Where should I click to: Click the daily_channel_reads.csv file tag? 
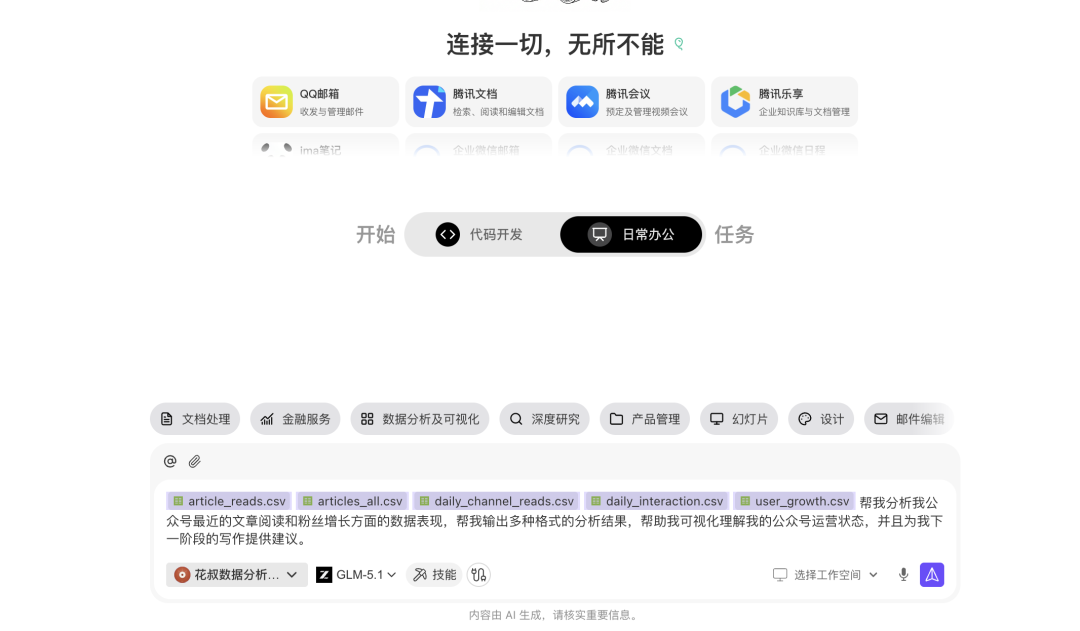click(497, 501)
